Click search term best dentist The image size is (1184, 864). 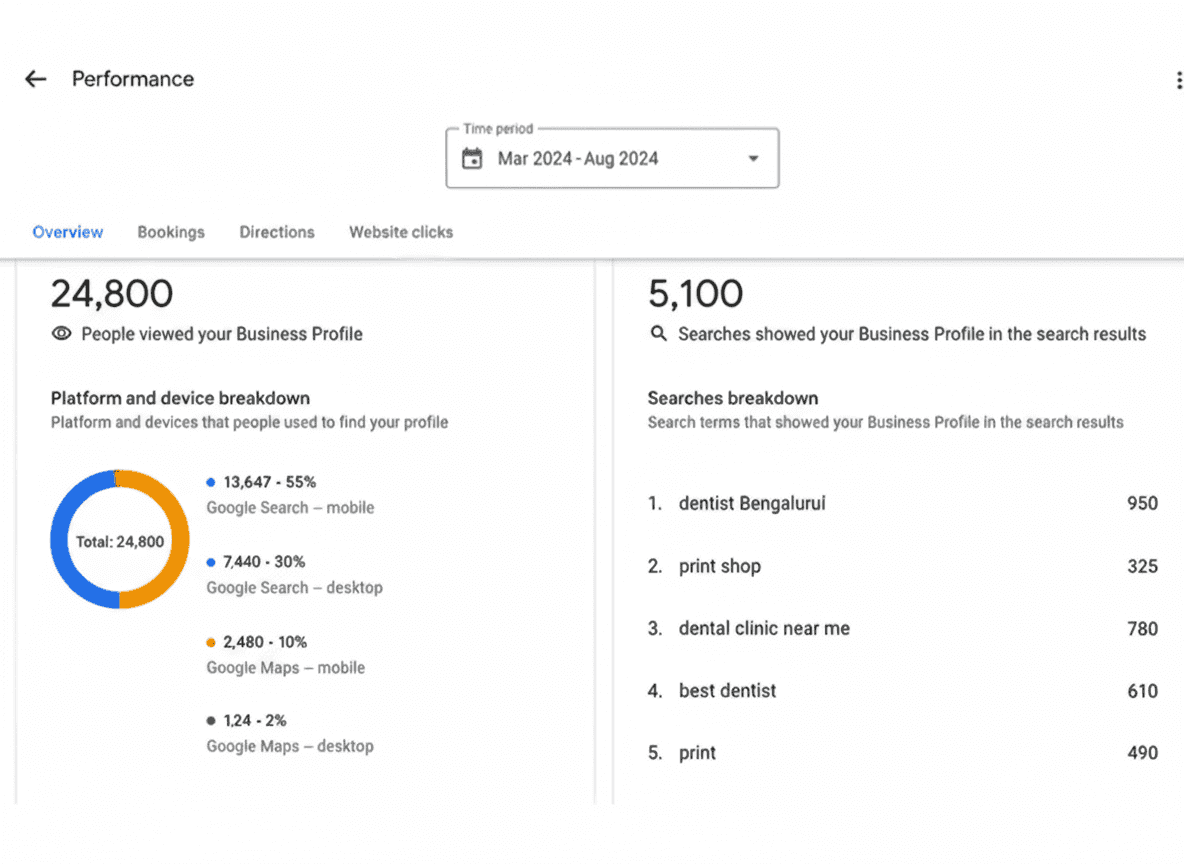pyautogui.click(x=727, y=691)
